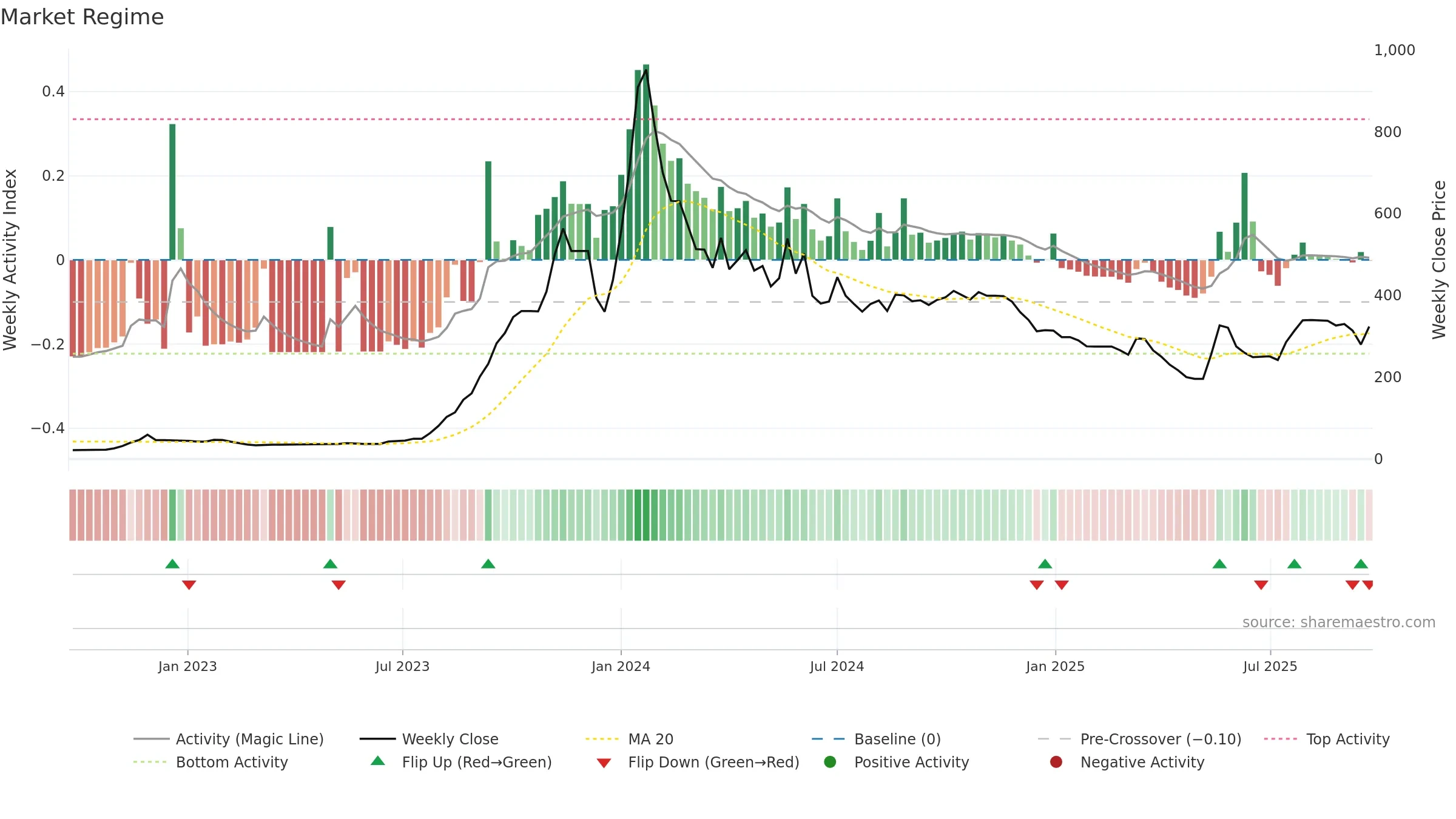The height and width of the screenshot is (819, 1456).
Task: Click the green regime strip cell before Jan 2023
Action: click(x=172, y=515)
